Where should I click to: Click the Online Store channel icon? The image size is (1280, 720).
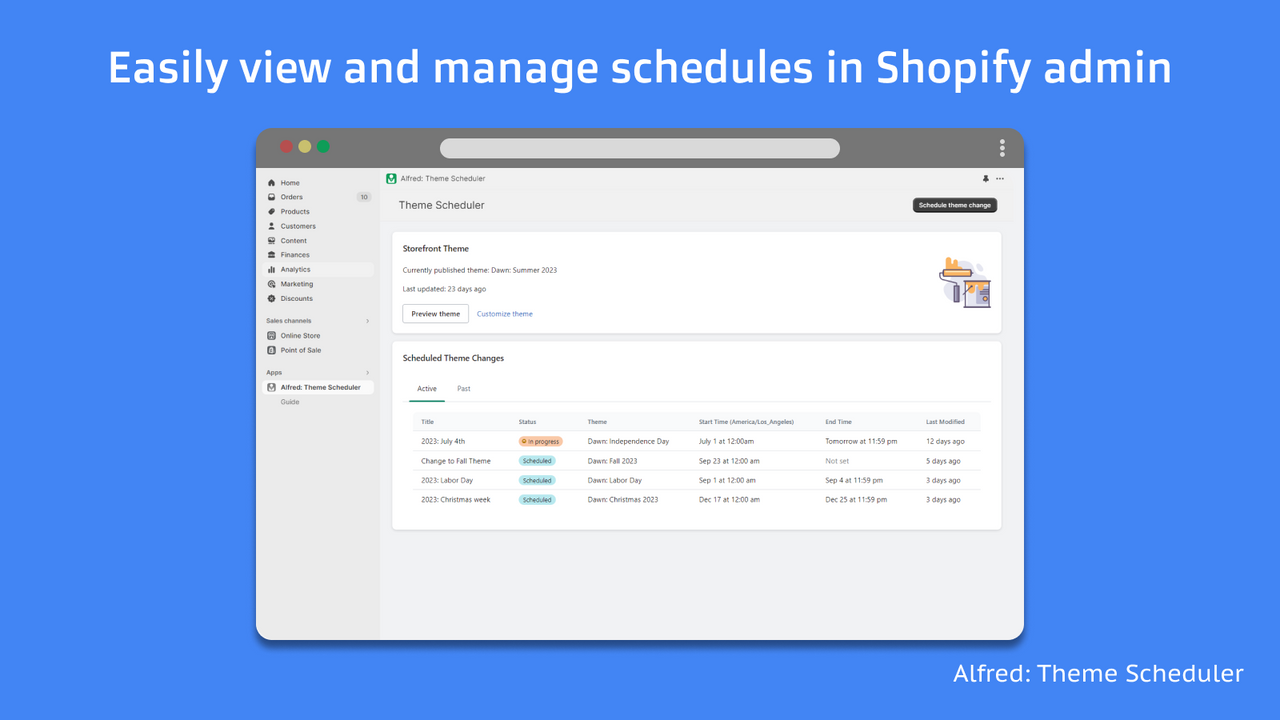pyautogui.click(x=272, y=336)
